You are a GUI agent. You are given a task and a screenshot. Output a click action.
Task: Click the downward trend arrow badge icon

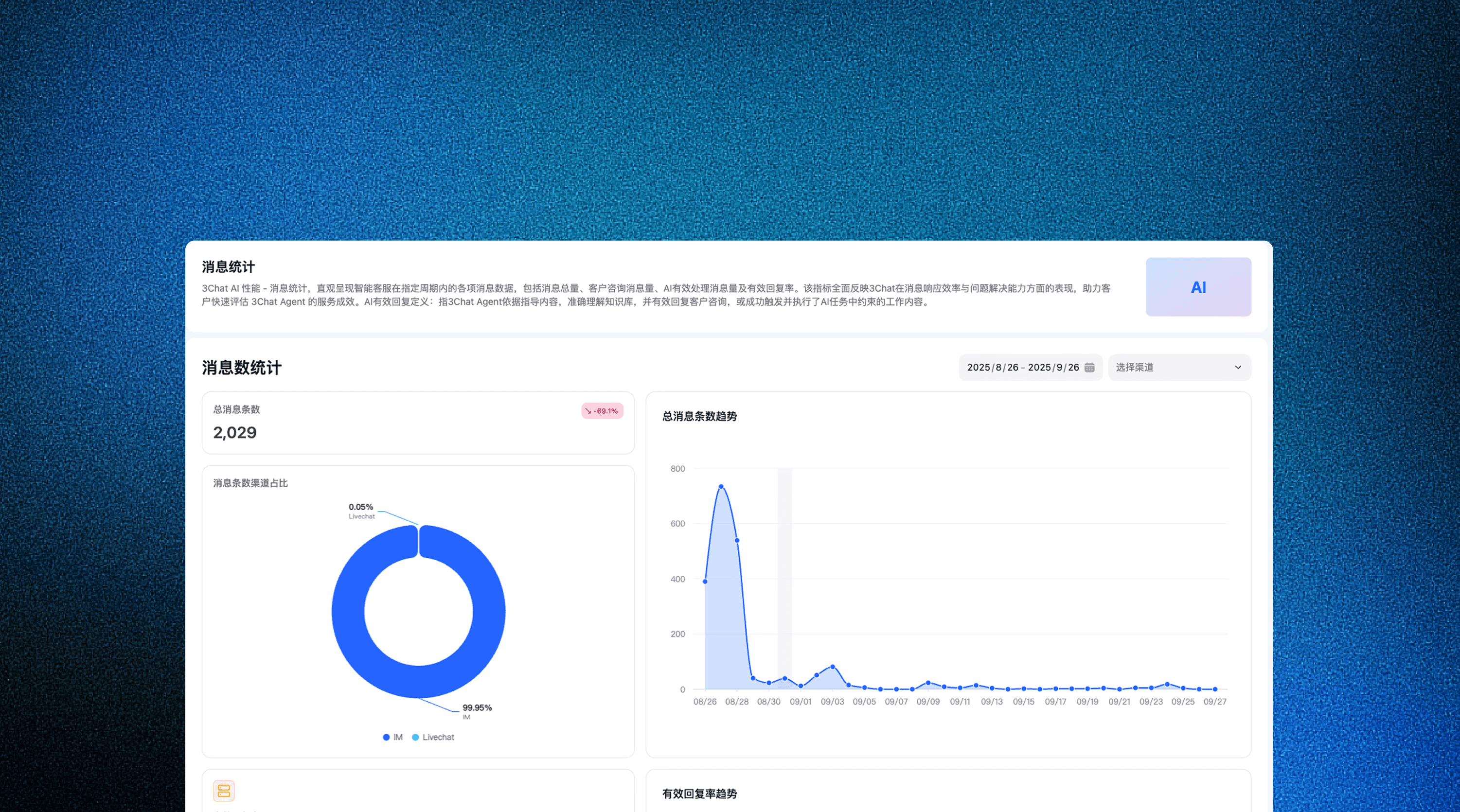click(x=588, y=411)
